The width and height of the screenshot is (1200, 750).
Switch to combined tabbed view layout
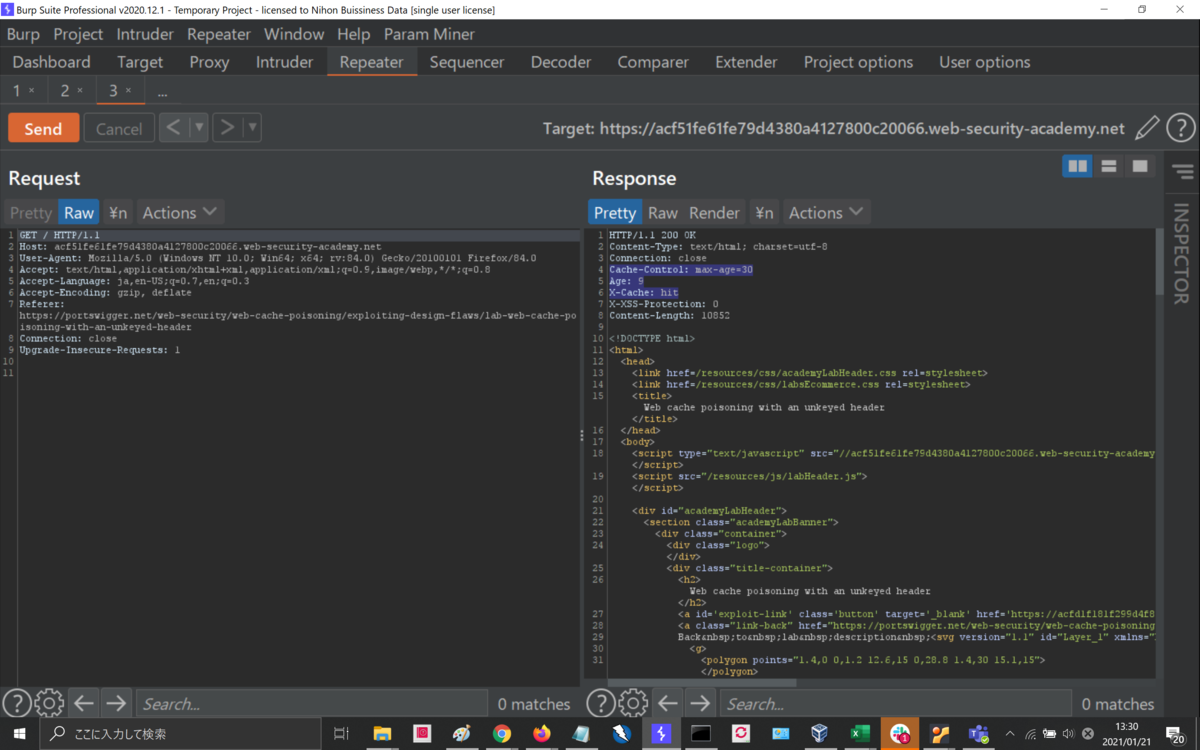pyautogui.click(x=1139, y=166)
